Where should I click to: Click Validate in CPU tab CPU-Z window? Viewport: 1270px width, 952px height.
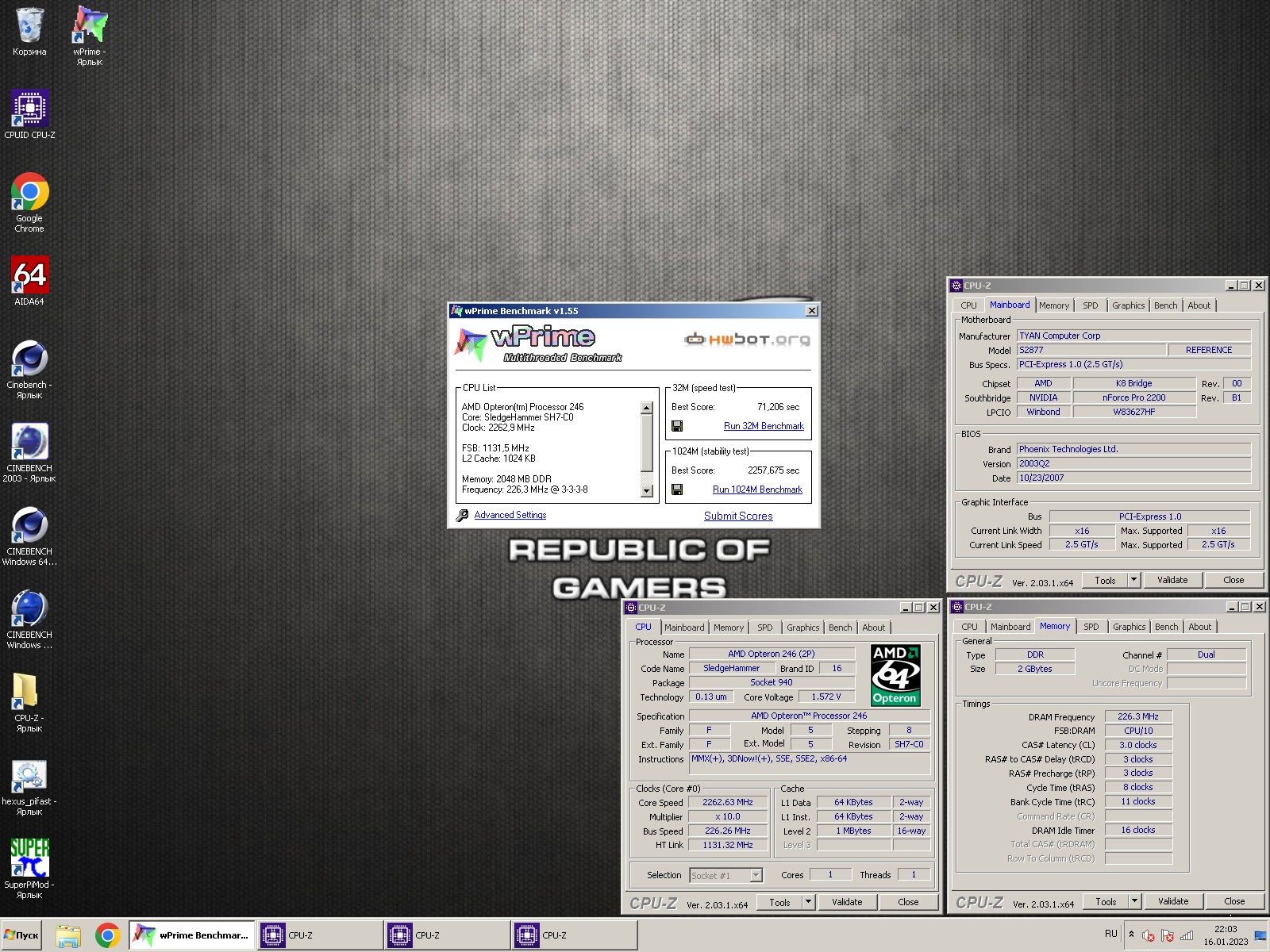[847, 902]
